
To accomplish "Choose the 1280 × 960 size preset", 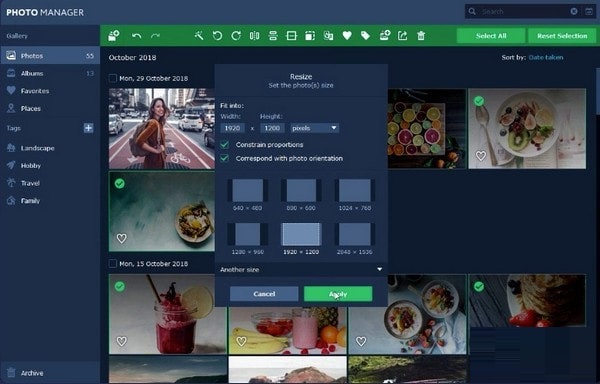I will (248, 239).
